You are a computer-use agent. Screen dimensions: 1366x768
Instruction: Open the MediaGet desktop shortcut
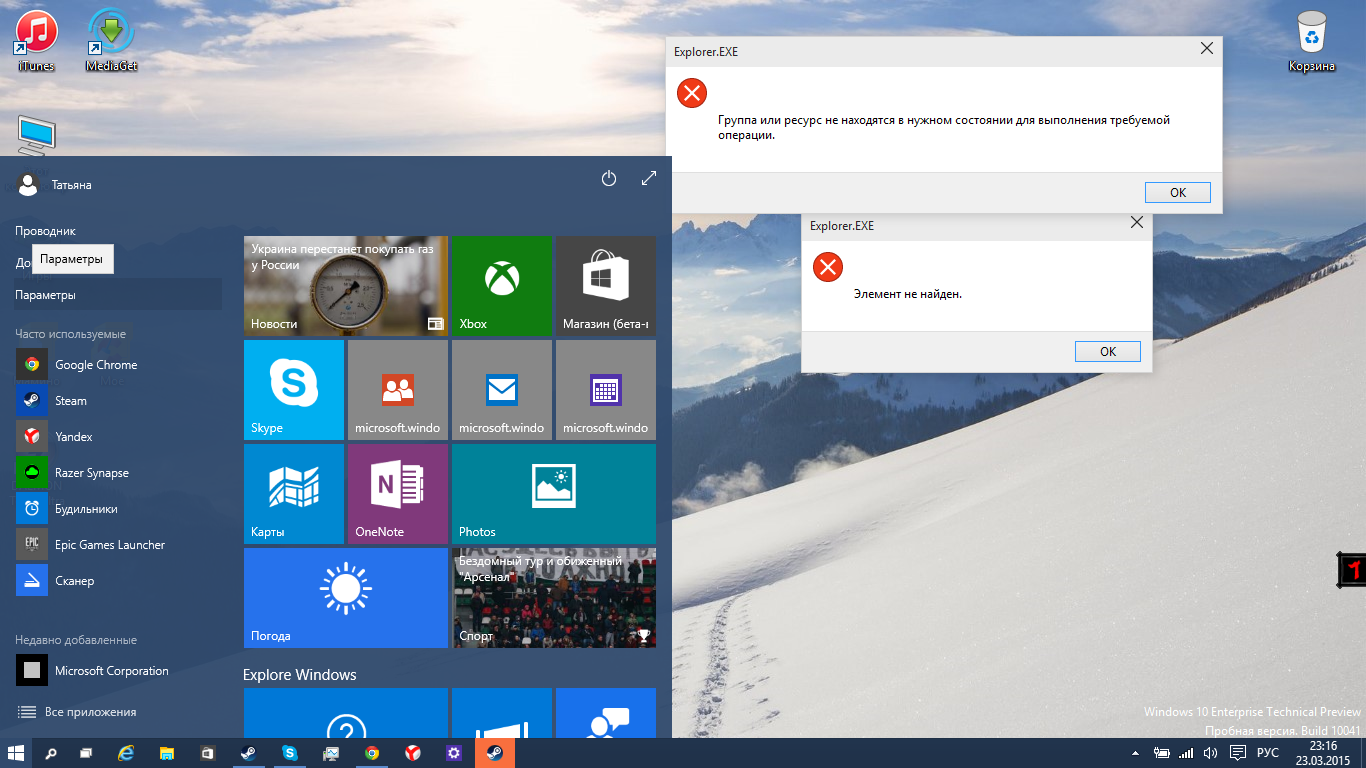(112, 40)
